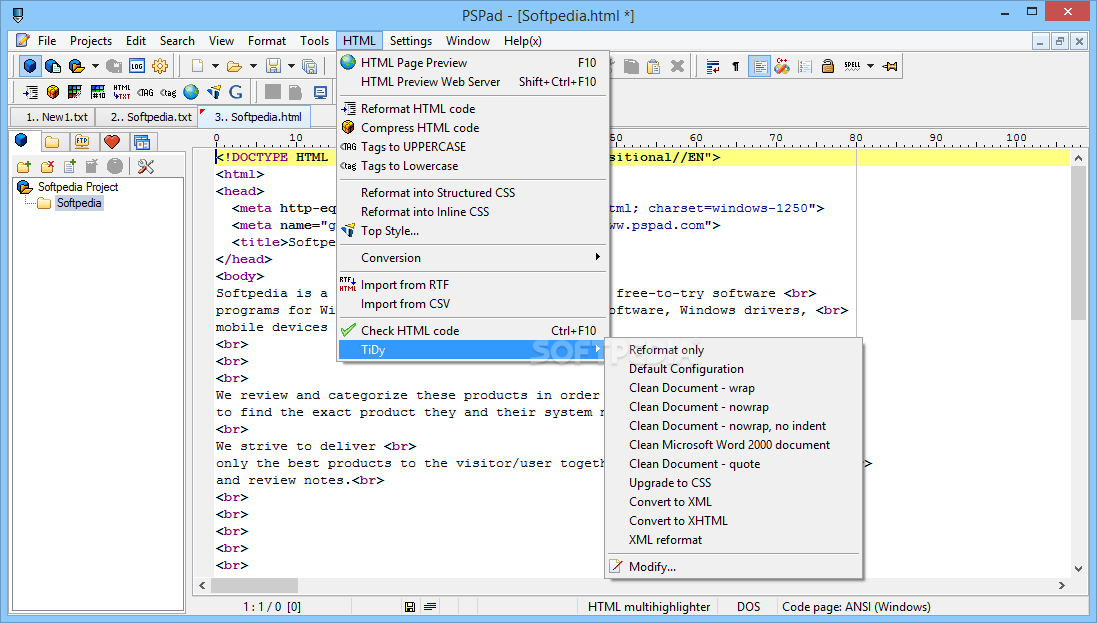Click the lowercase tag toolbar icon
1097x623 pixels.
168,92
